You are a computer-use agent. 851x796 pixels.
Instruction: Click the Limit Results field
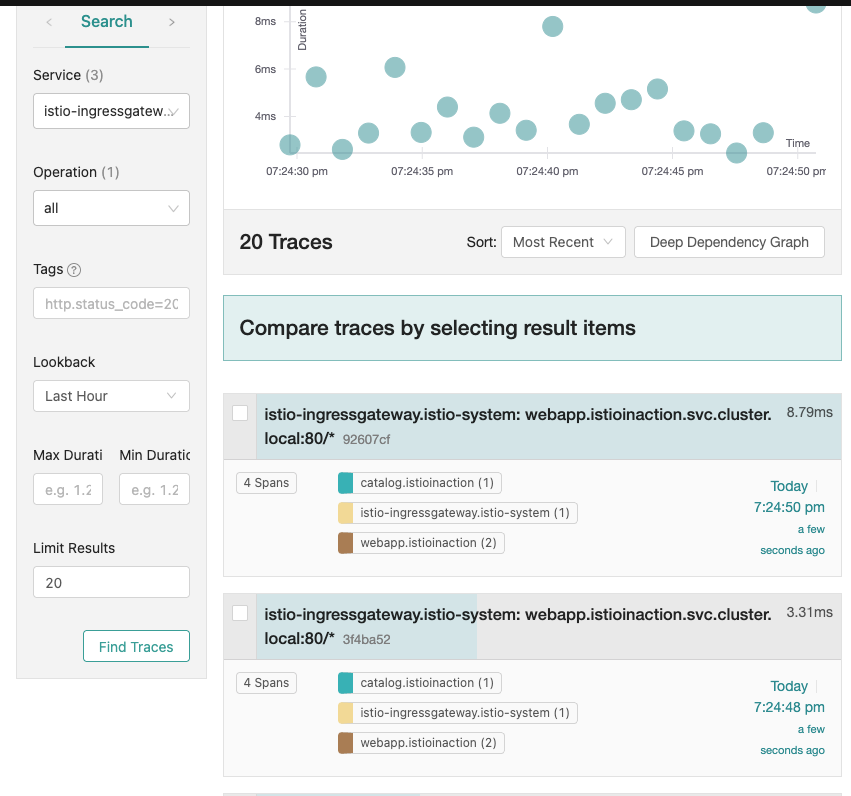pyautogui.click(x=111, y=582)
